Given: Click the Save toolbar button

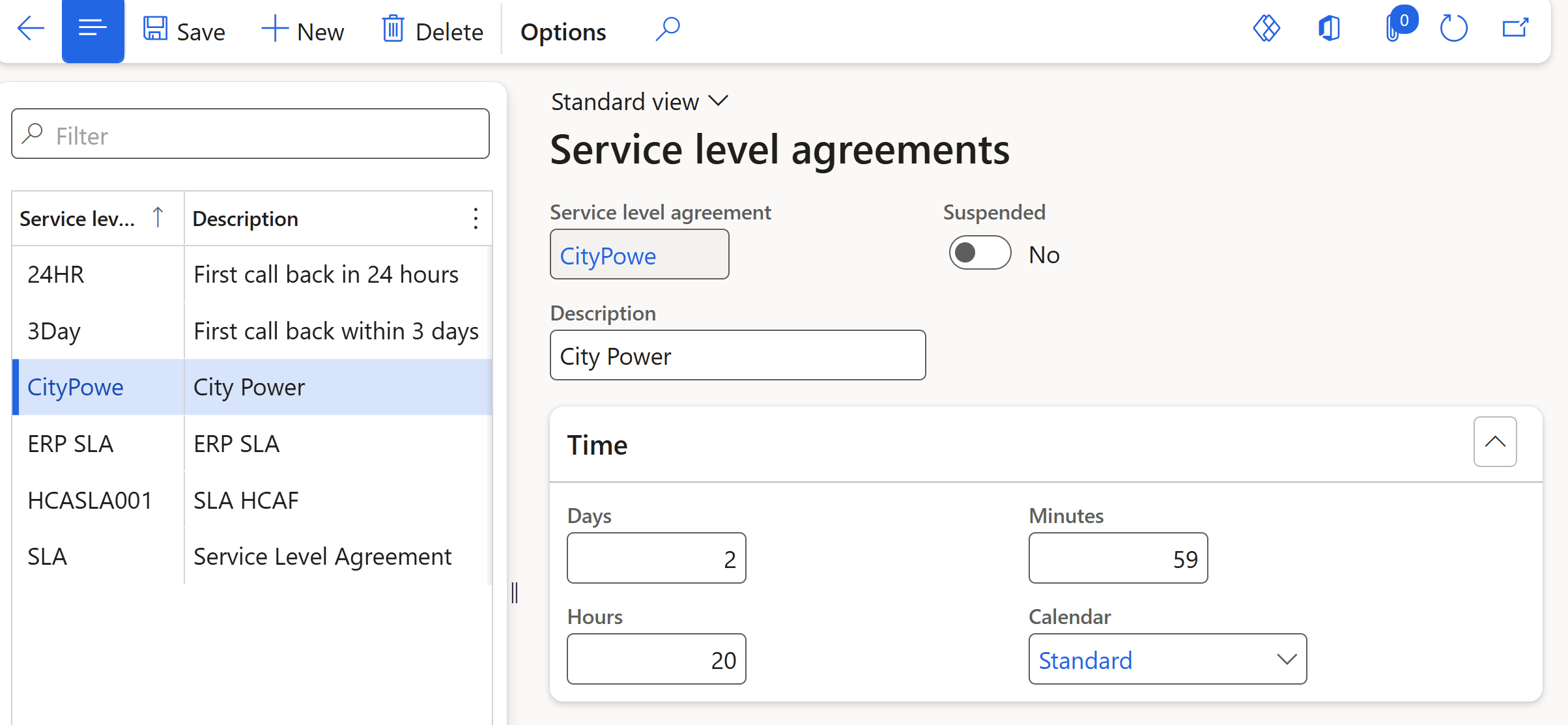Looking at the screenshot, I should click(184, 31).
